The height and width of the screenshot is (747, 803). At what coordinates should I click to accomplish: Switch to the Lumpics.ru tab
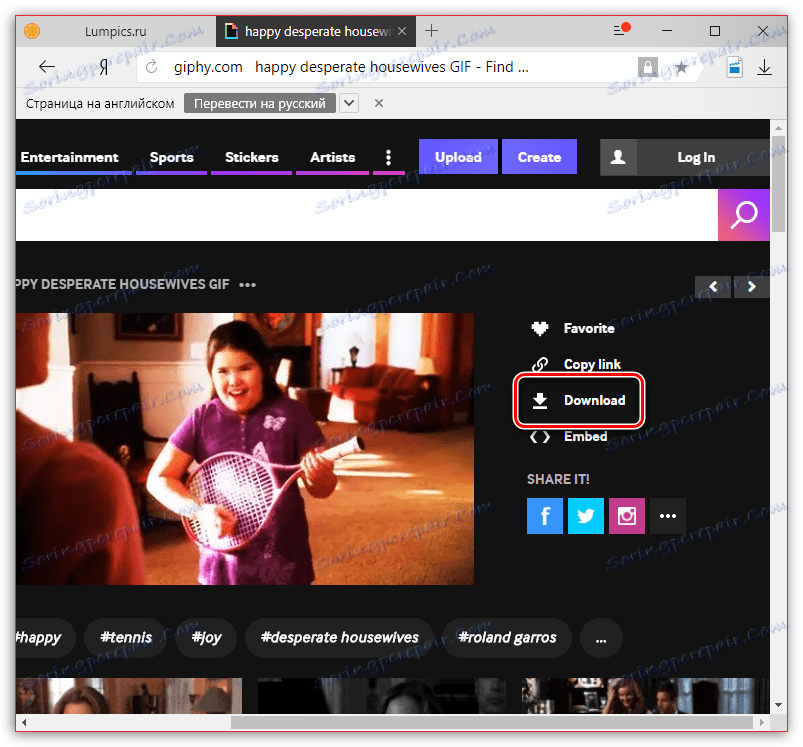115,31
